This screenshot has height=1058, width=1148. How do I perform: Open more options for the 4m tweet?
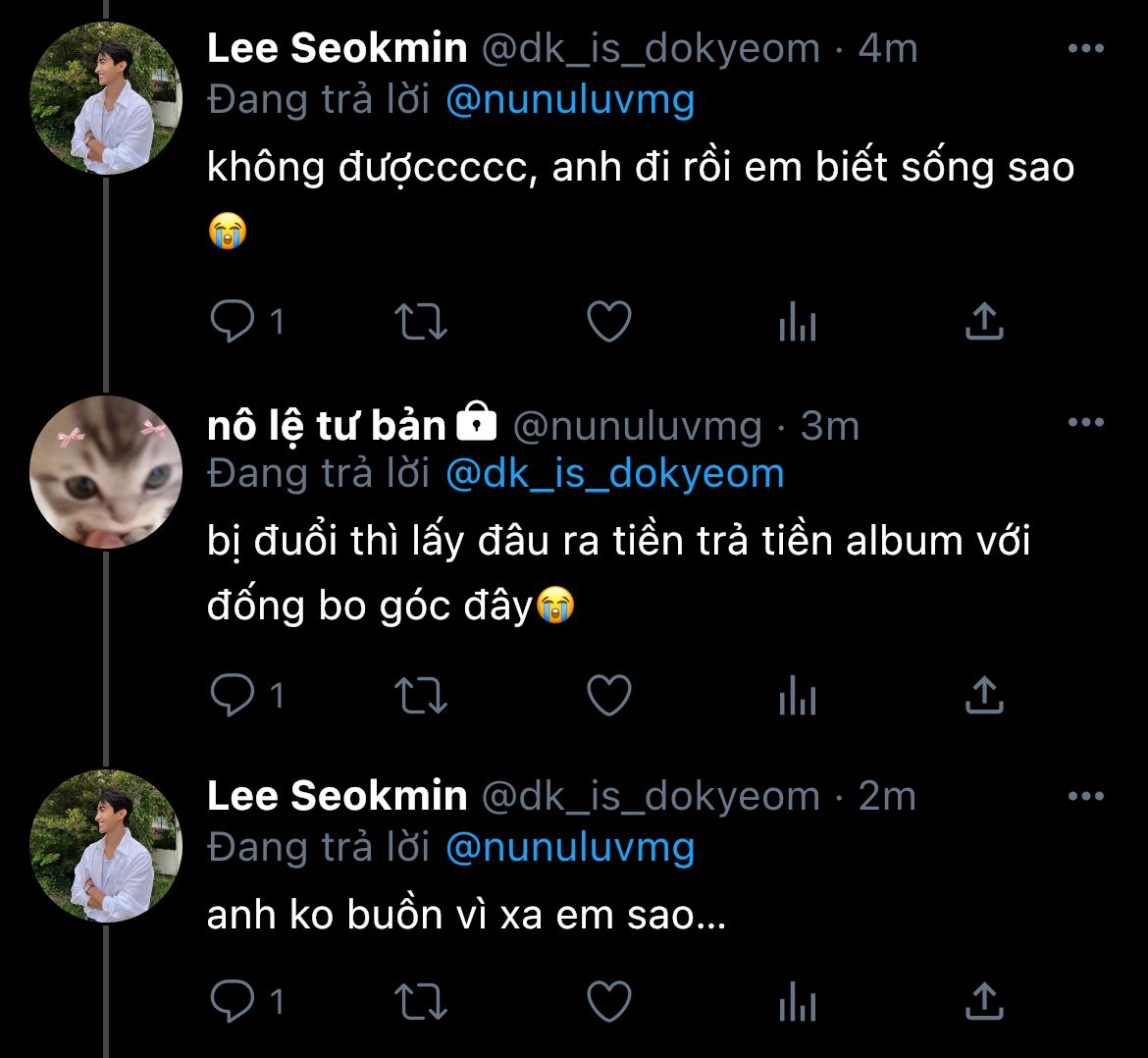tap(1085, 49)
